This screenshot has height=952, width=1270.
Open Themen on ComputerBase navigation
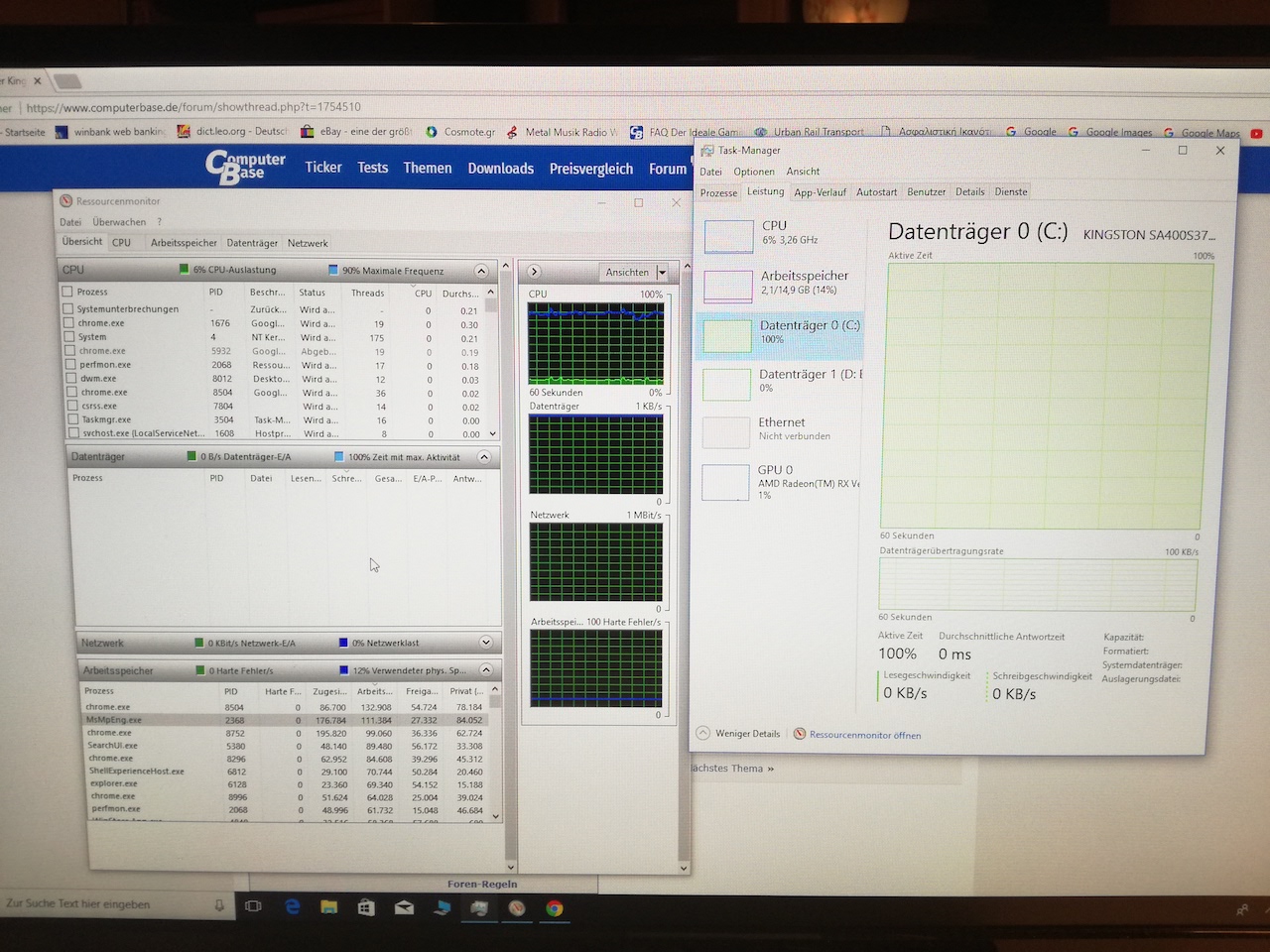click(428, 168)
